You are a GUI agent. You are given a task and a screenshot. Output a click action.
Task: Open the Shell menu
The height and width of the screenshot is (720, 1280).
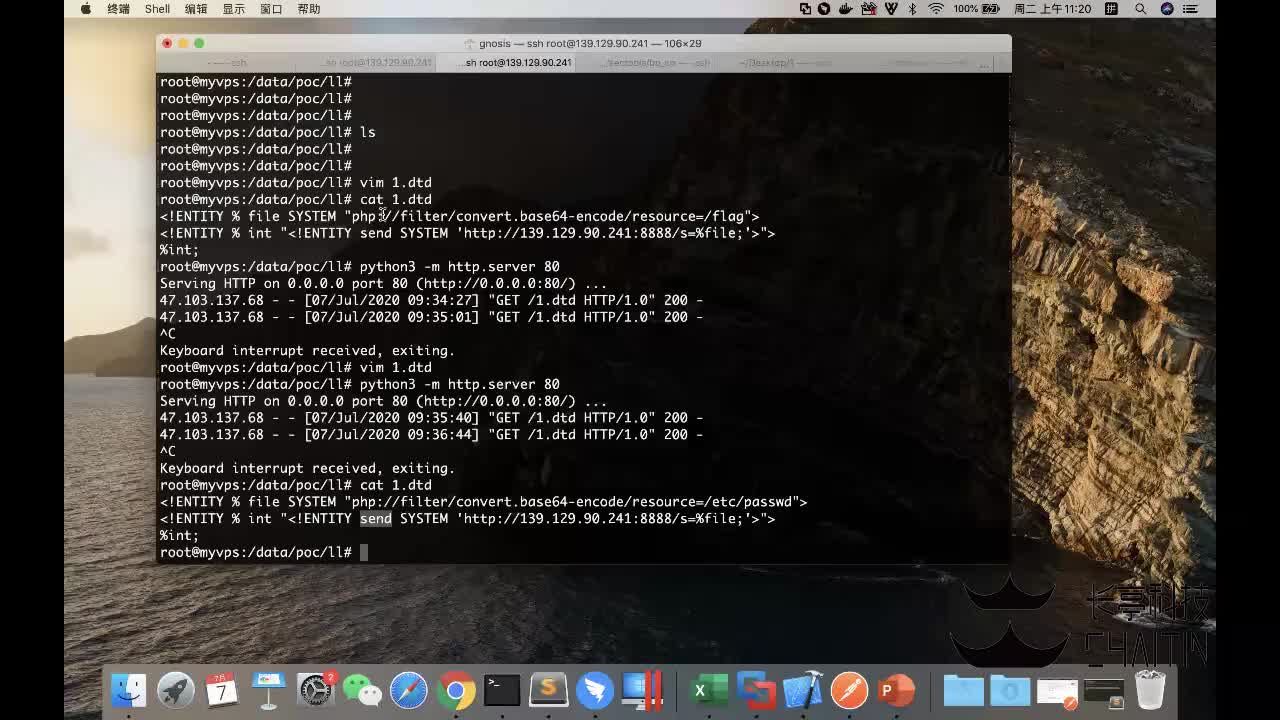[x=157, y=9]
